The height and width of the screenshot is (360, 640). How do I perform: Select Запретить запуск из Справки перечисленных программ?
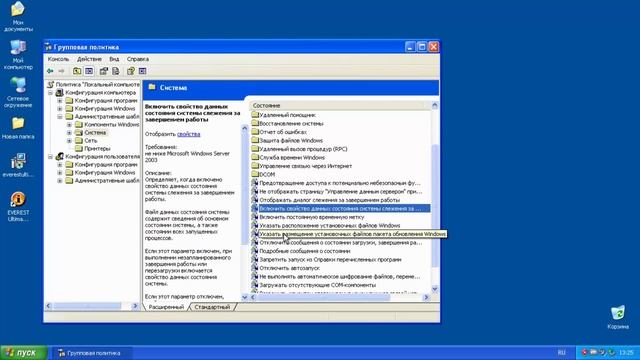327,260
